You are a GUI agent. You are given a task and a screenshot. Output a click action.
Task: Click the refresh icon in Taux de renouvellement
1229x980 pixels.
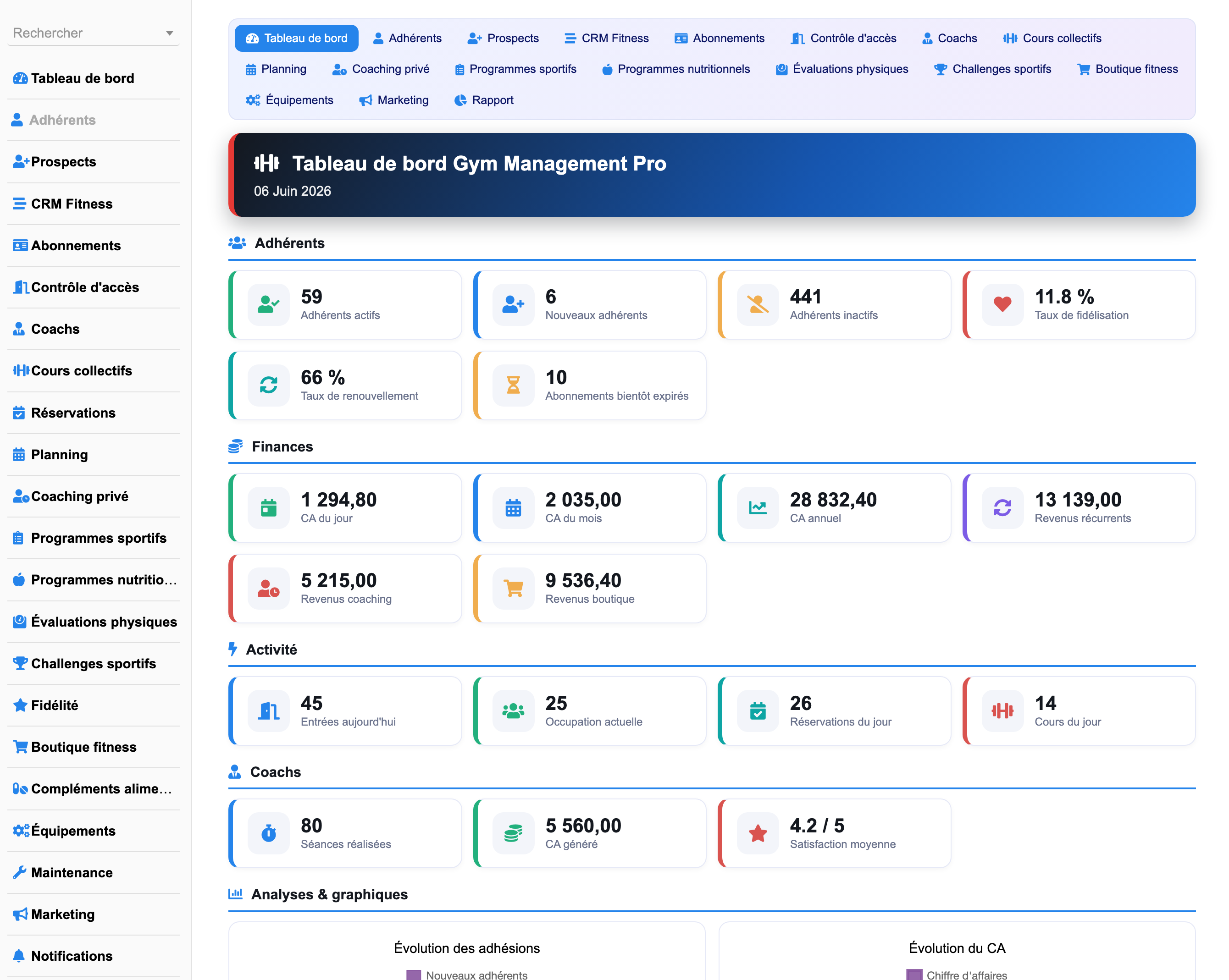[x=268, y=385]
